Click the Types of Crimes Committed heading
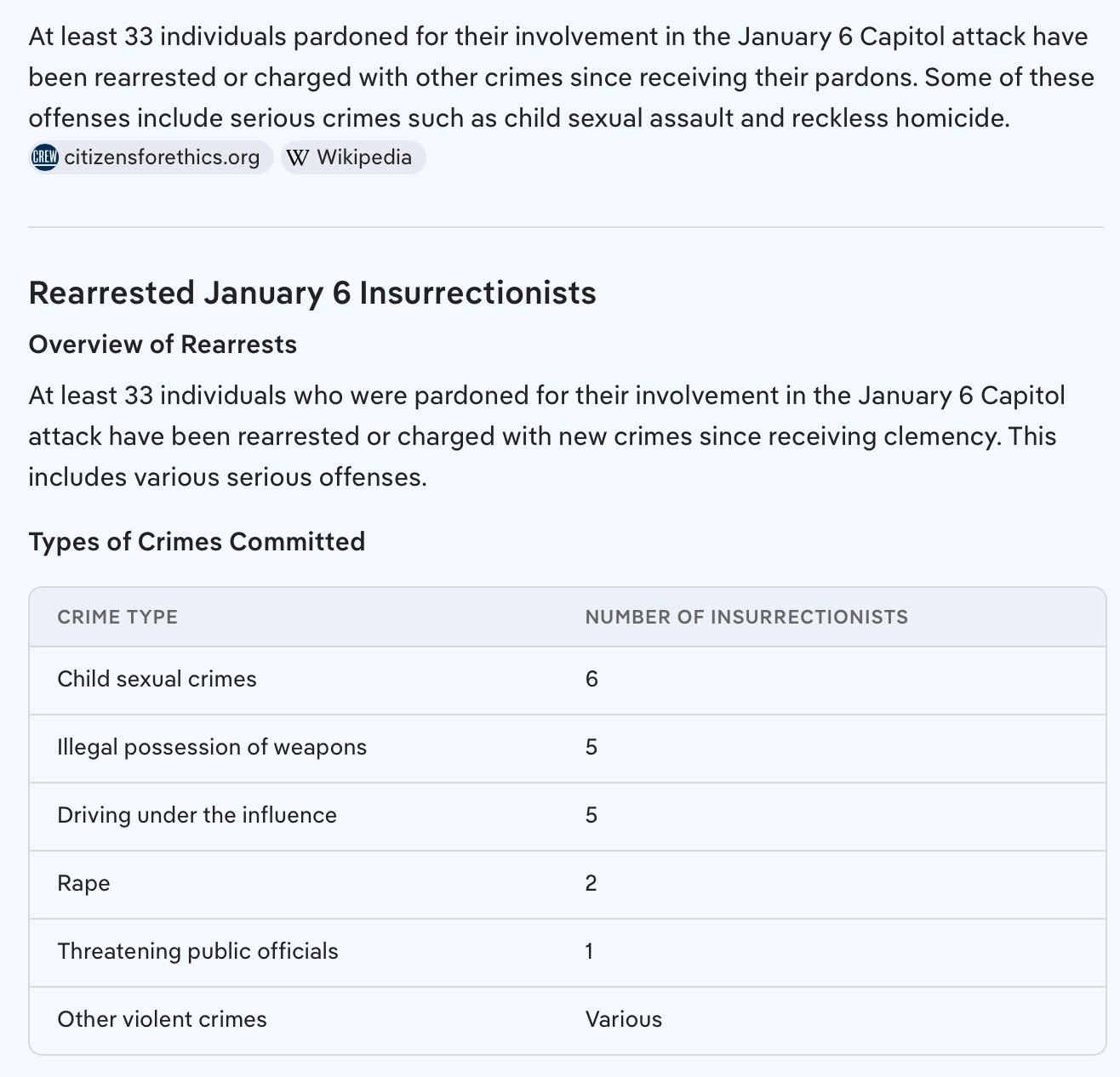 (197, 542)
